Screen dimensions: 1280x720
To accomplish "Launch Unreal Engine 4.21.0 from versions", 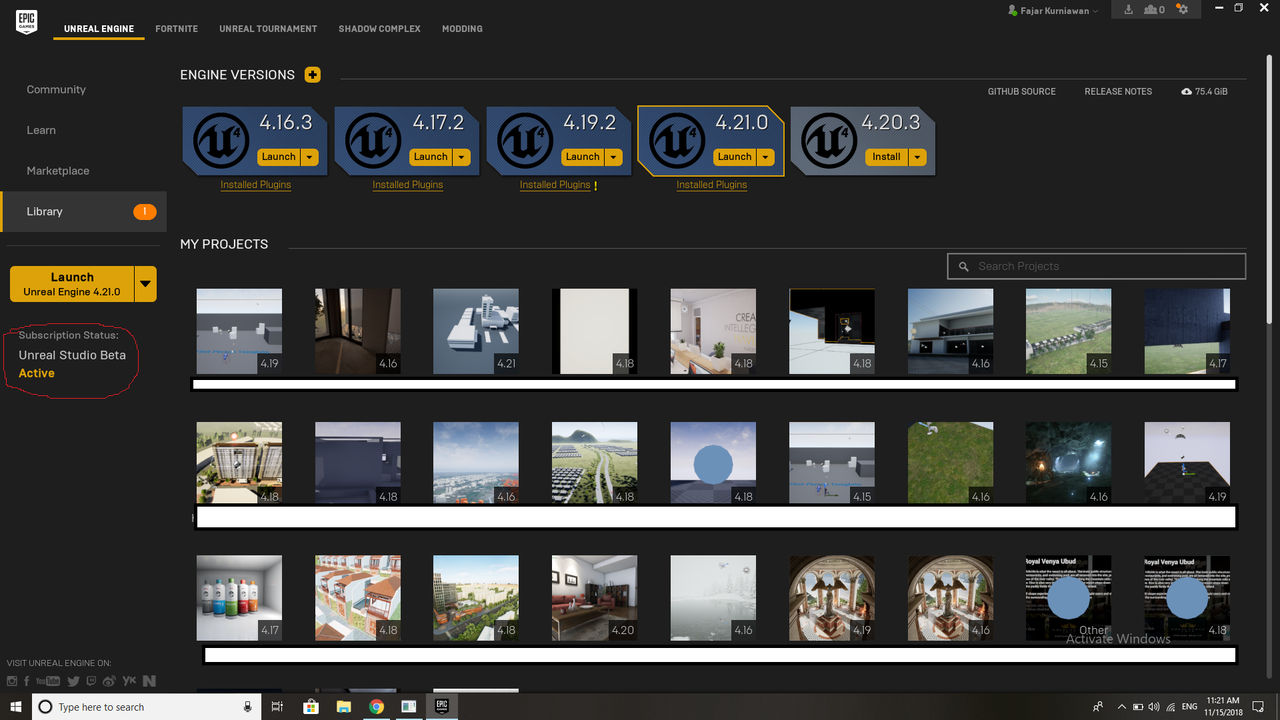I will (x=734, y=157).
